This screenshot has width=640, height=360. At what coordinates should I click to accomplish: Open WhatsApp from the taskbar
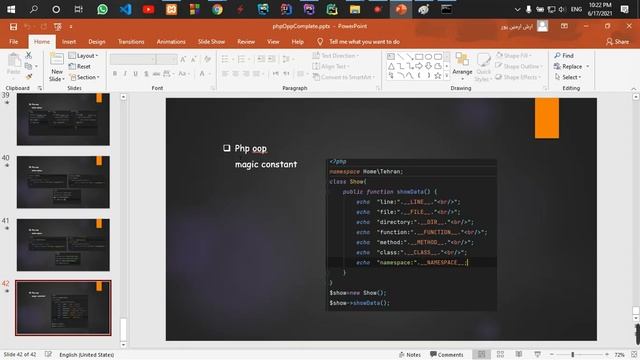tap(102, 9)
